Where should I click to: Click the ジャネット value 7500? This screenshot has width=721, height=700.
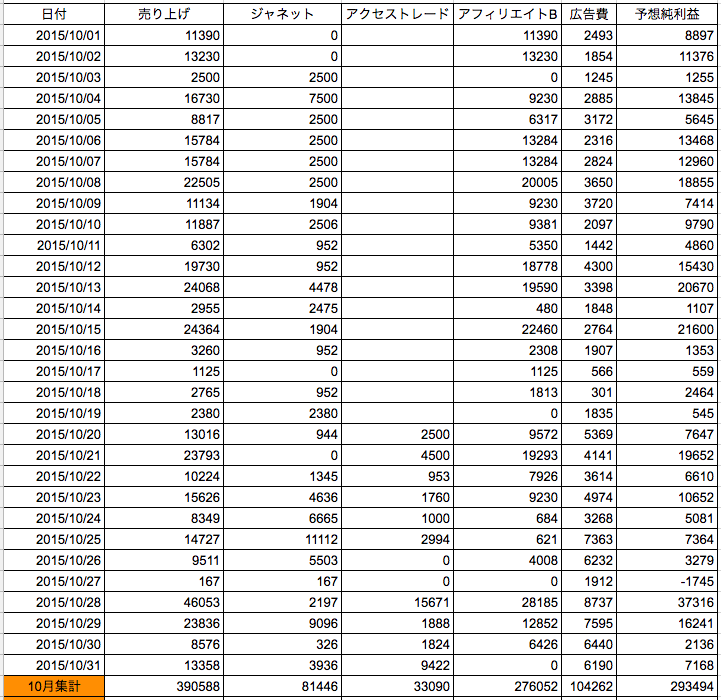point(282,98)
